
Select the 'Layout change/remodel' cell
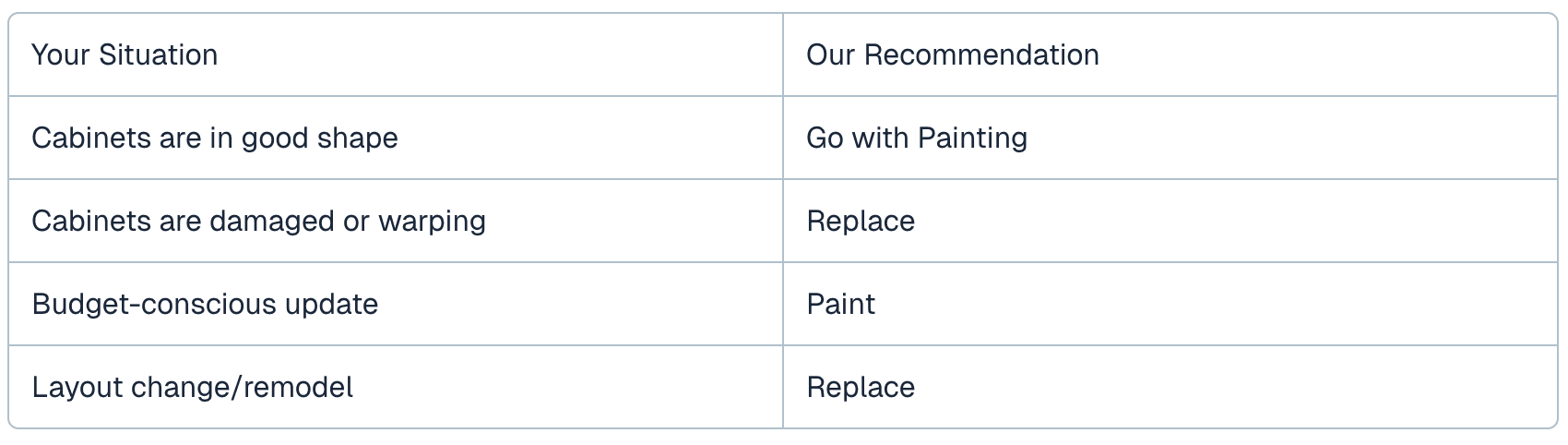point(192,388)
